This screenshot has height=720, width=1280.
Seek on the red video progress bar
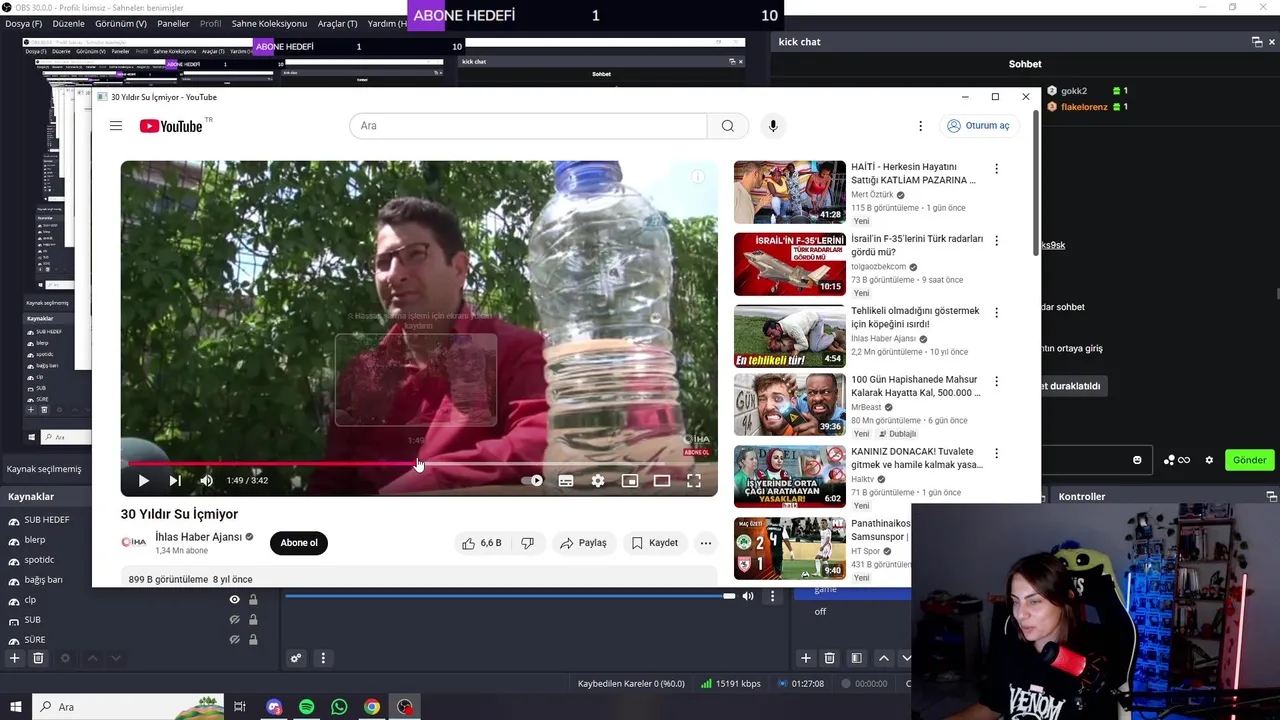(x=418, y=464)
